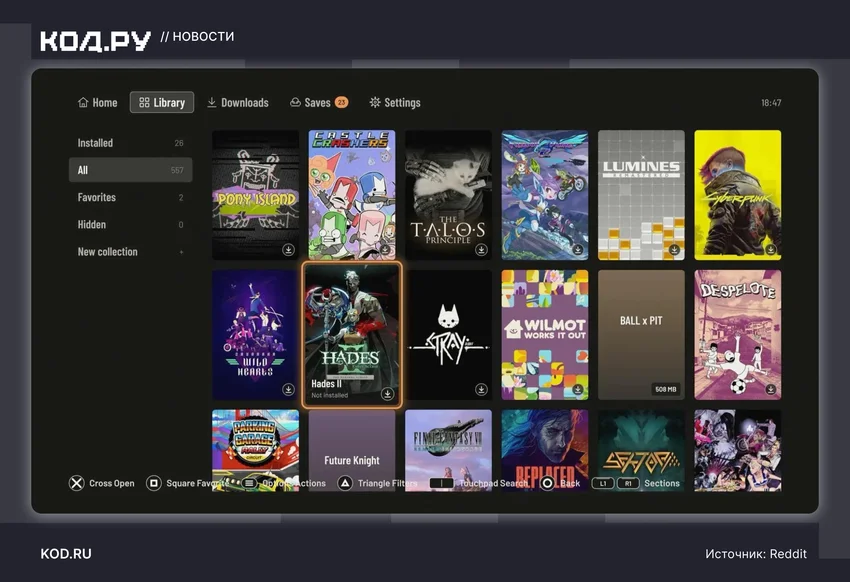Select the Final Fantasy VII cover
Screen dimensions: 850x582
(448, 450)
